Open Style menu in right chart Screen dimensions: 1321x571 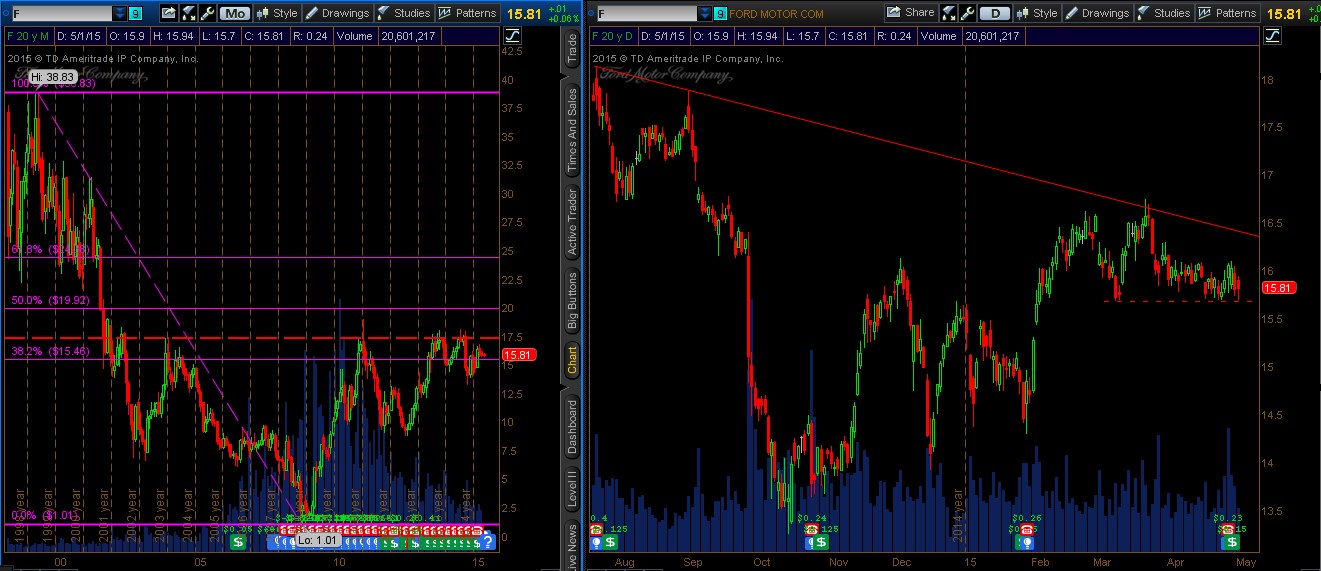tap(1036, 13)
